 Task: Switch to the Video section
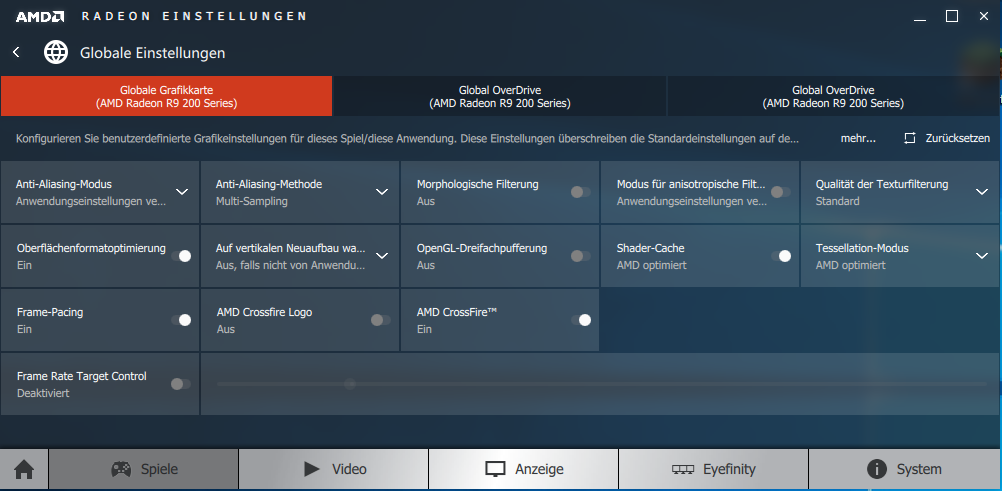334,469
